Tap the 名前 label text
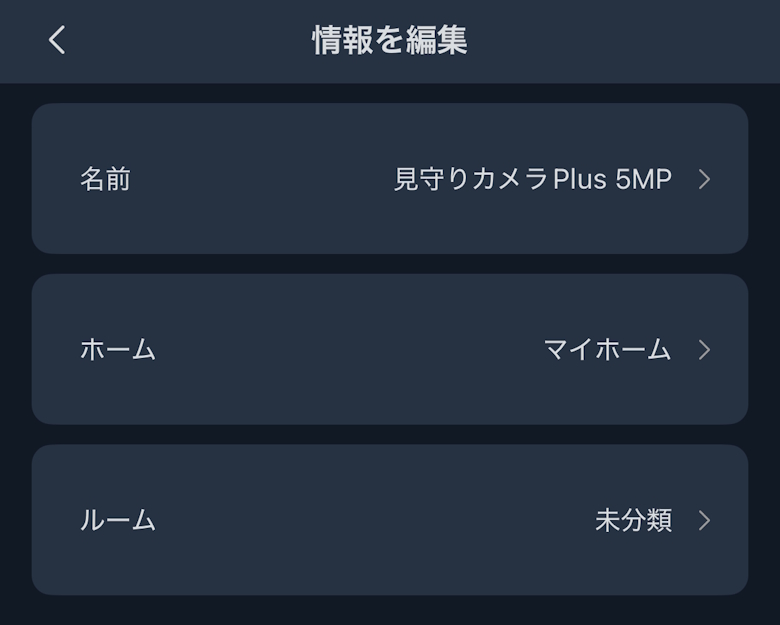 105,179
